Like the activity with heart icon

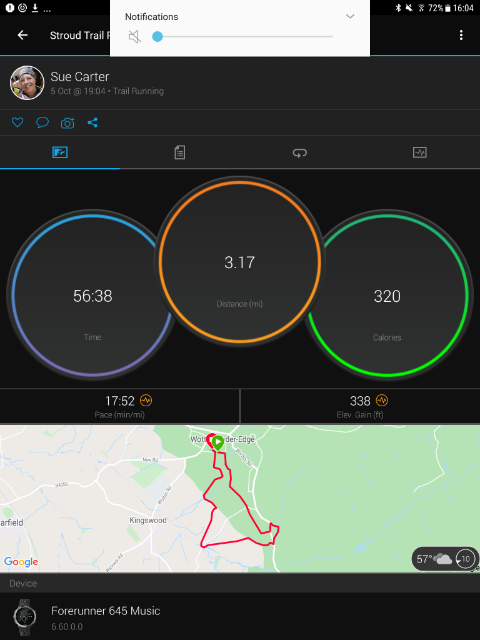pyautogui.click(x=17, y=122)
